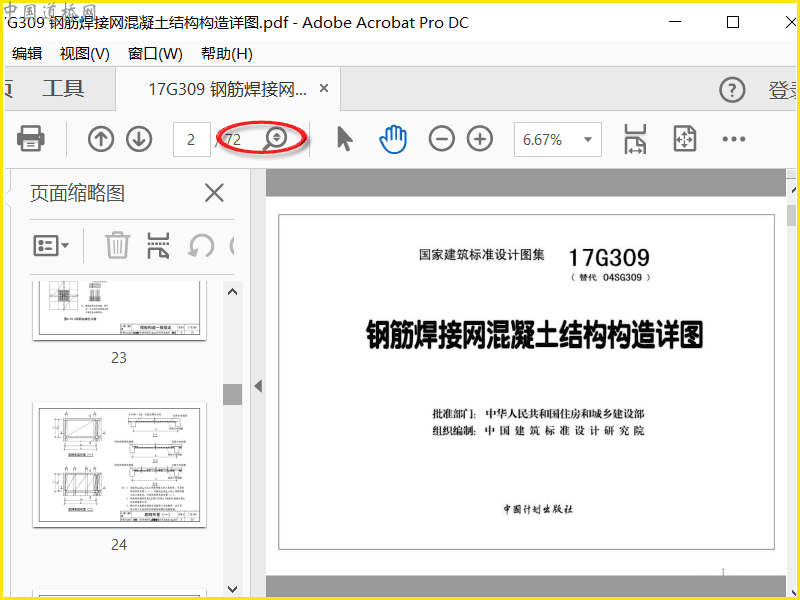The width and height of the screenshot is (800, 600).
Task: Click the page label 23
Action: [x=119, y=358]
